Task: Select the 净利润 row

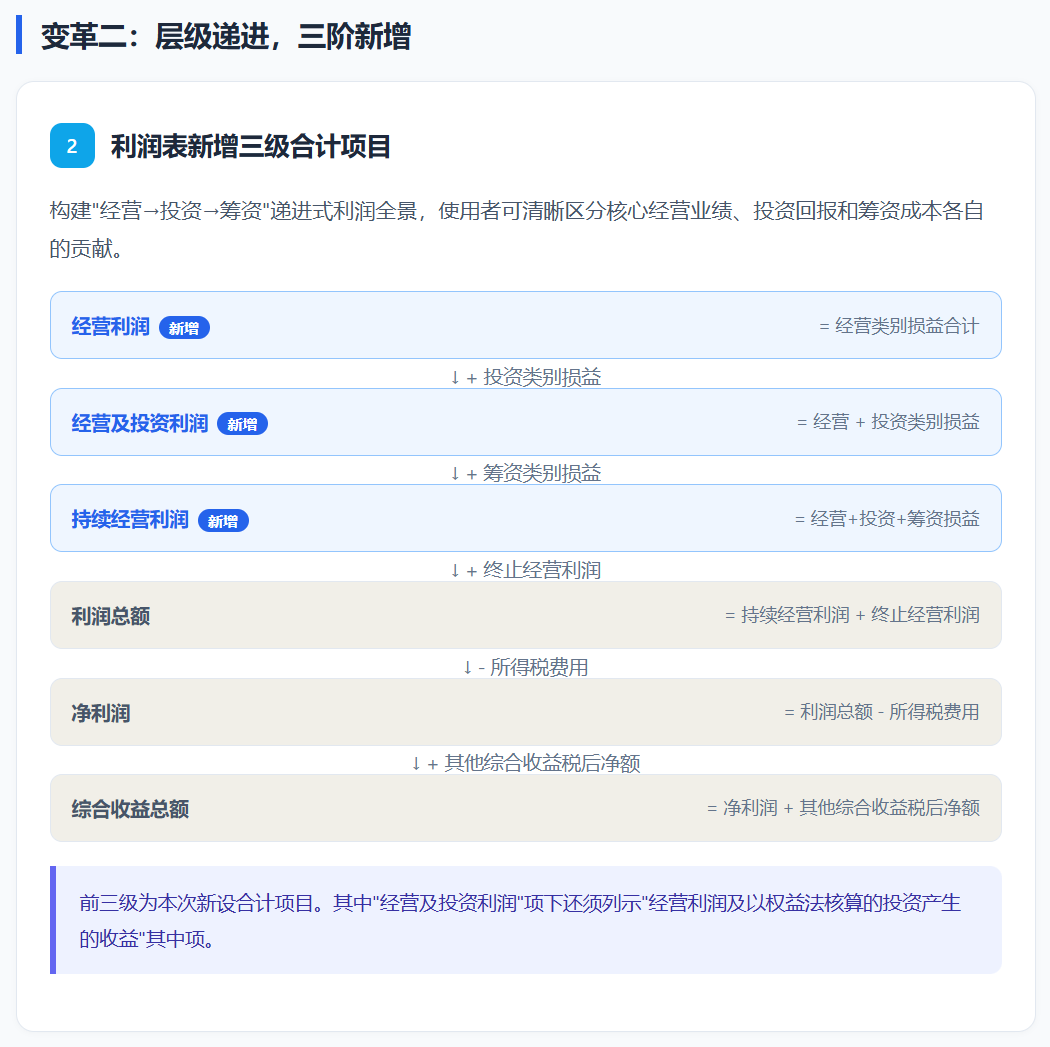Action: [526, 712]
